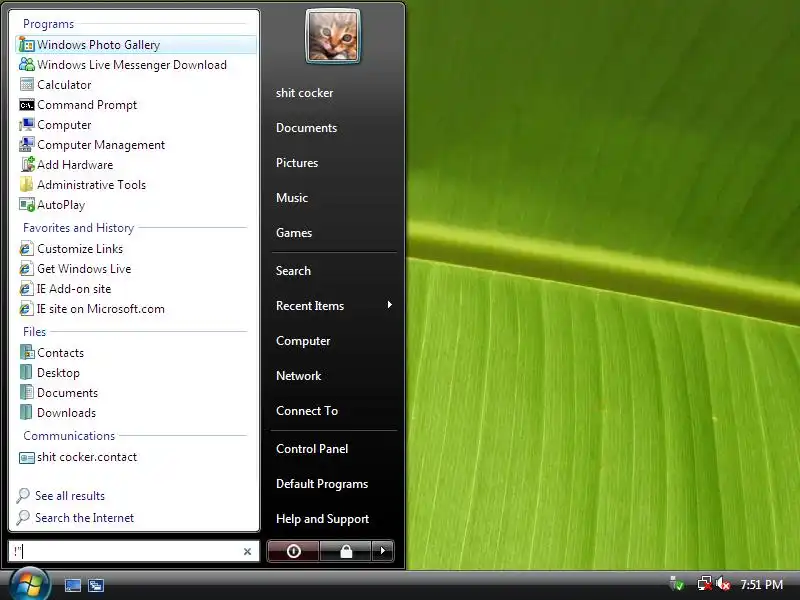Open Documents in the right pane
Image resolution: width=800 pixels, height=600 pixels.
pyautogui.click(x=307, y=128)
